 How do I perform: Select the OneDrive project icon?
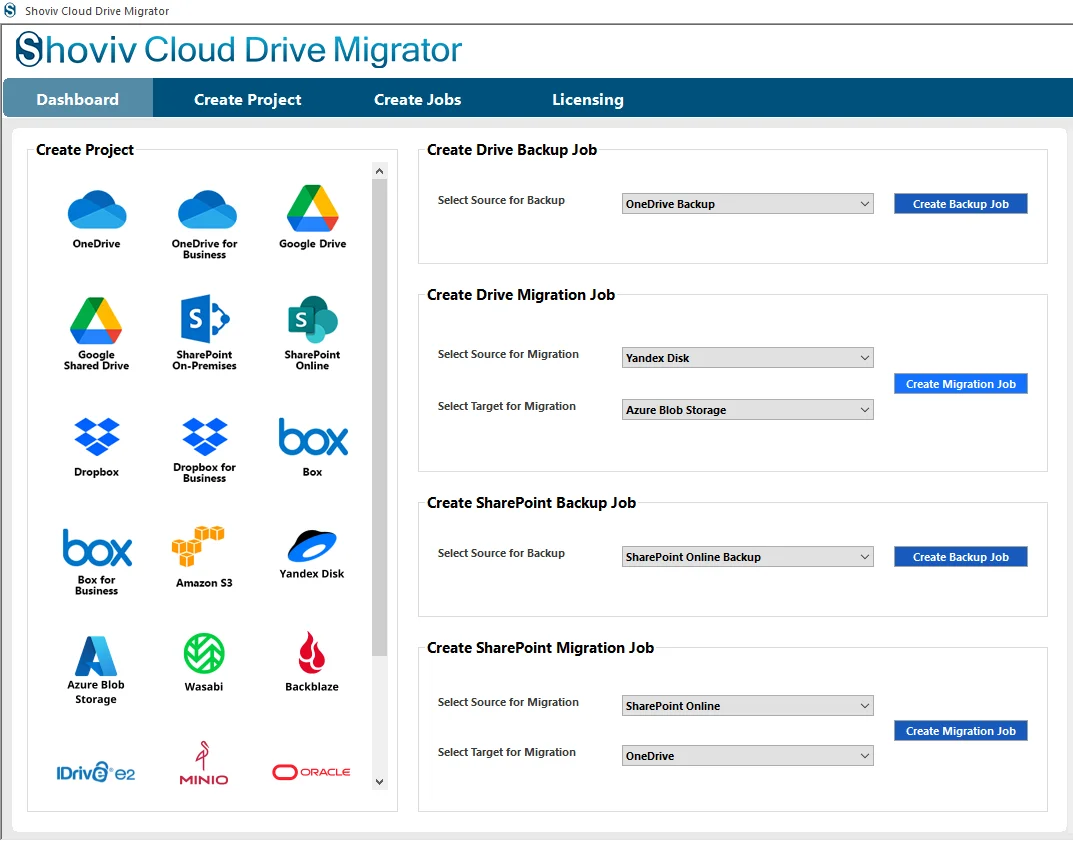point(96,210)
